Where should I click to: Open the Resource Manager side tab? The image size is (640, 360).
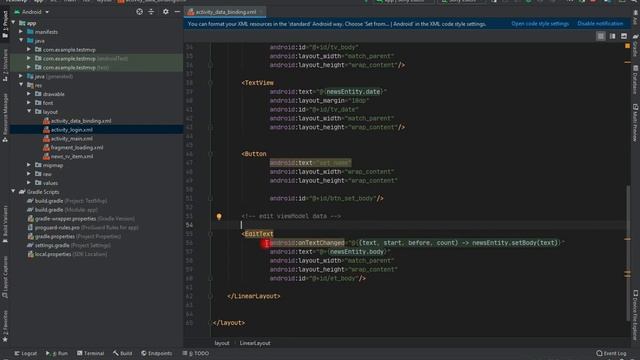click(5, 118)
